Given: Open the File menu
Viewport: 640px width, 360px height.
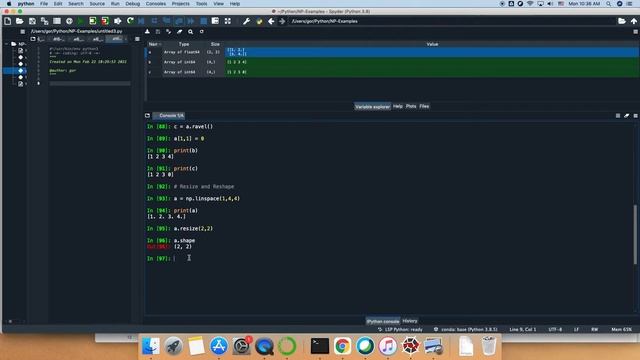Looking at the screenshot, I should 44,4.
